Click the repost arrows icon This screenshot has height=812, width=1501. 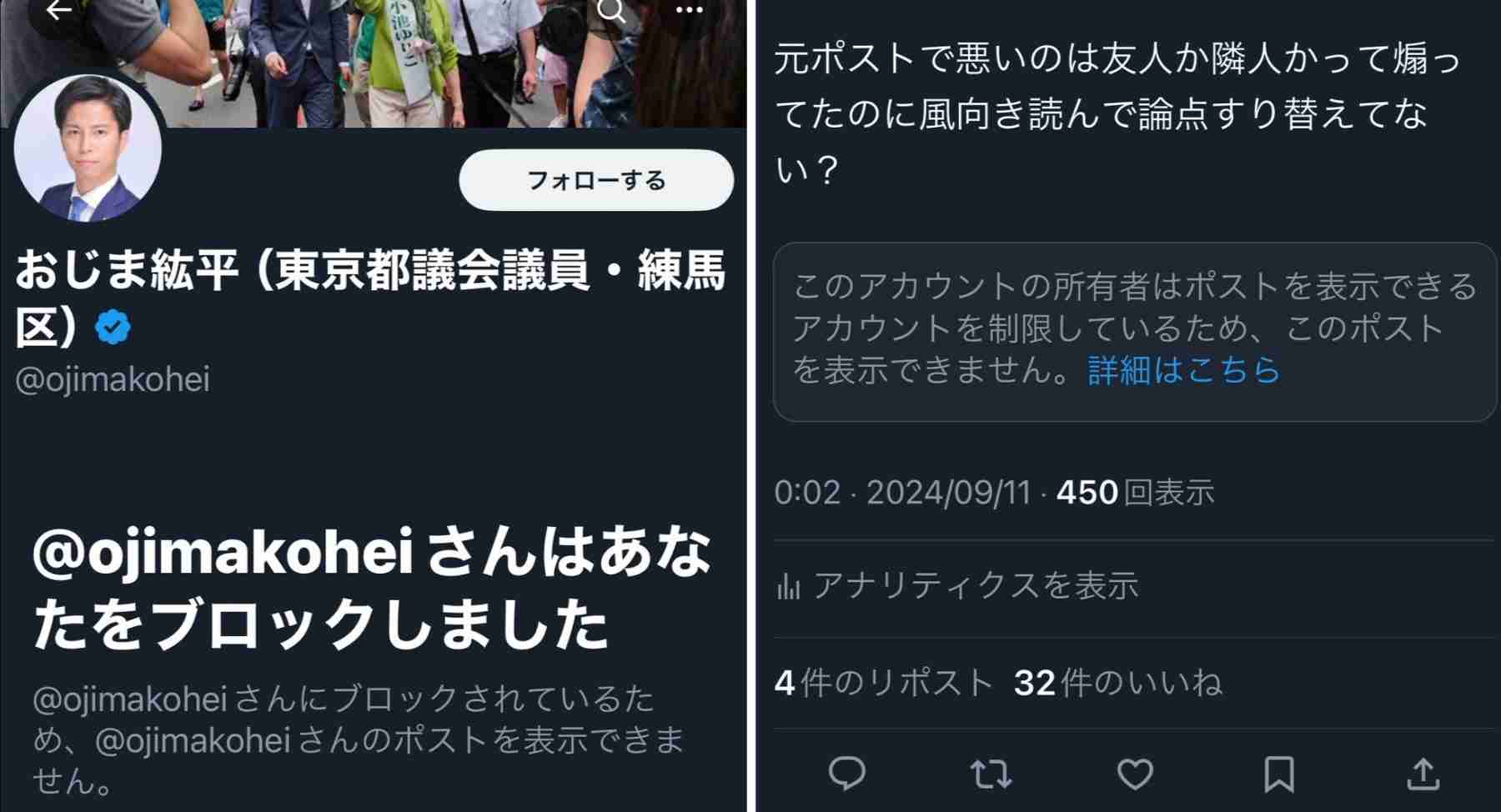pyautogui.click(x=991, y=774)
